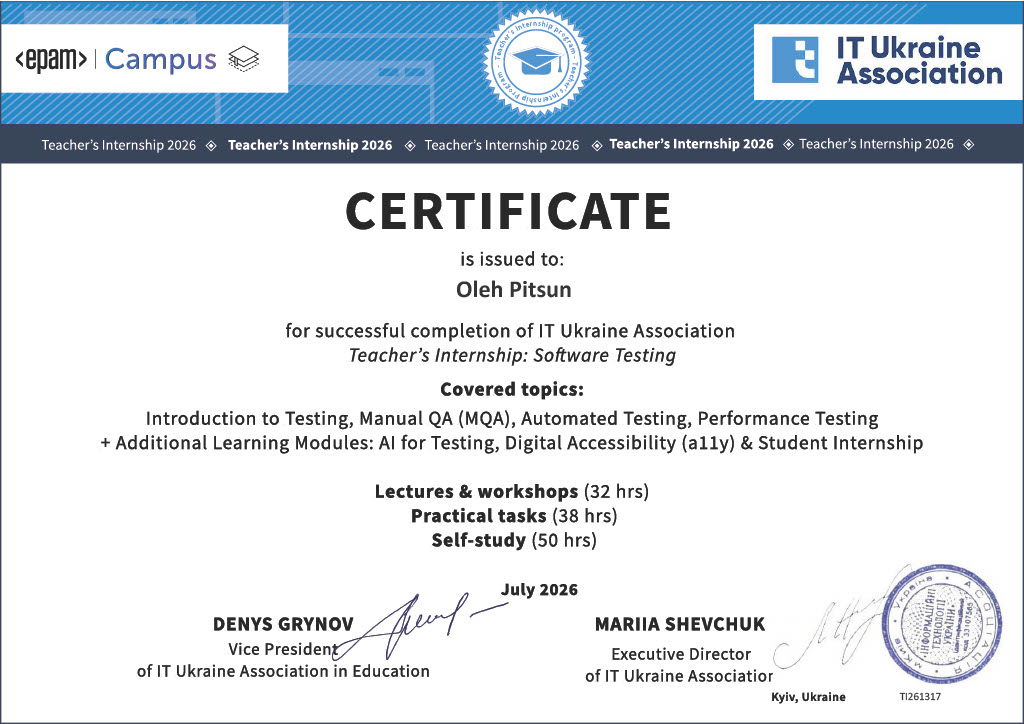Click the '(32 hrs)' value
This screenshot has width=1024, height=724.
(616, 491)
